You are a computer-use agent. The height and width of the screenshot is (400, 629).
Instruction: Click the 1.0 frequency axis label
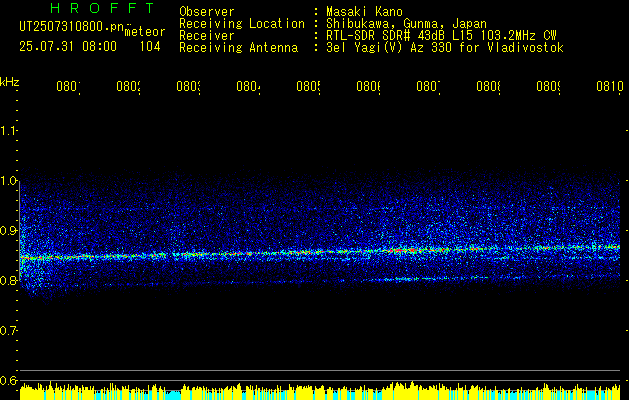8,181
